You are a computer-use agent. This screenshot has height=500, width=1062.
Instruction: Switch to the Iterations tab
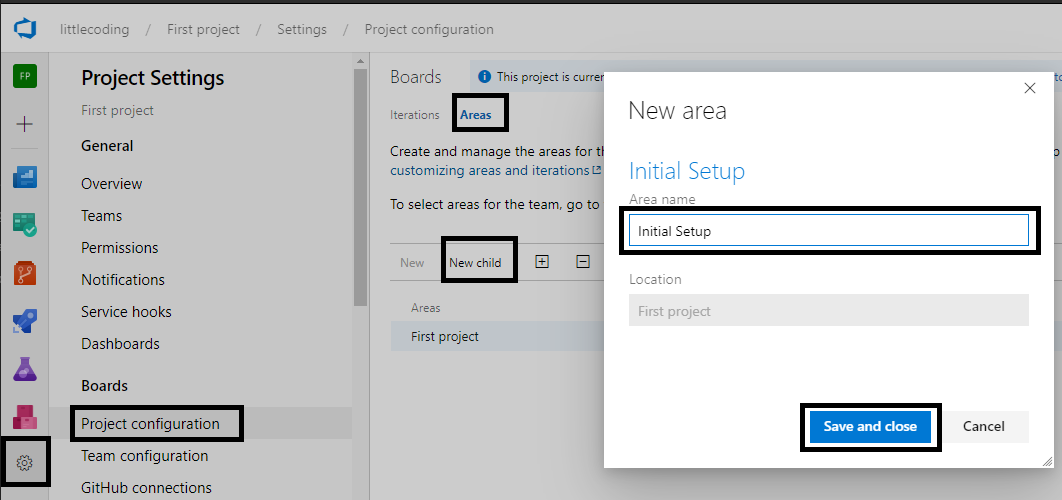tap(415, 114)
